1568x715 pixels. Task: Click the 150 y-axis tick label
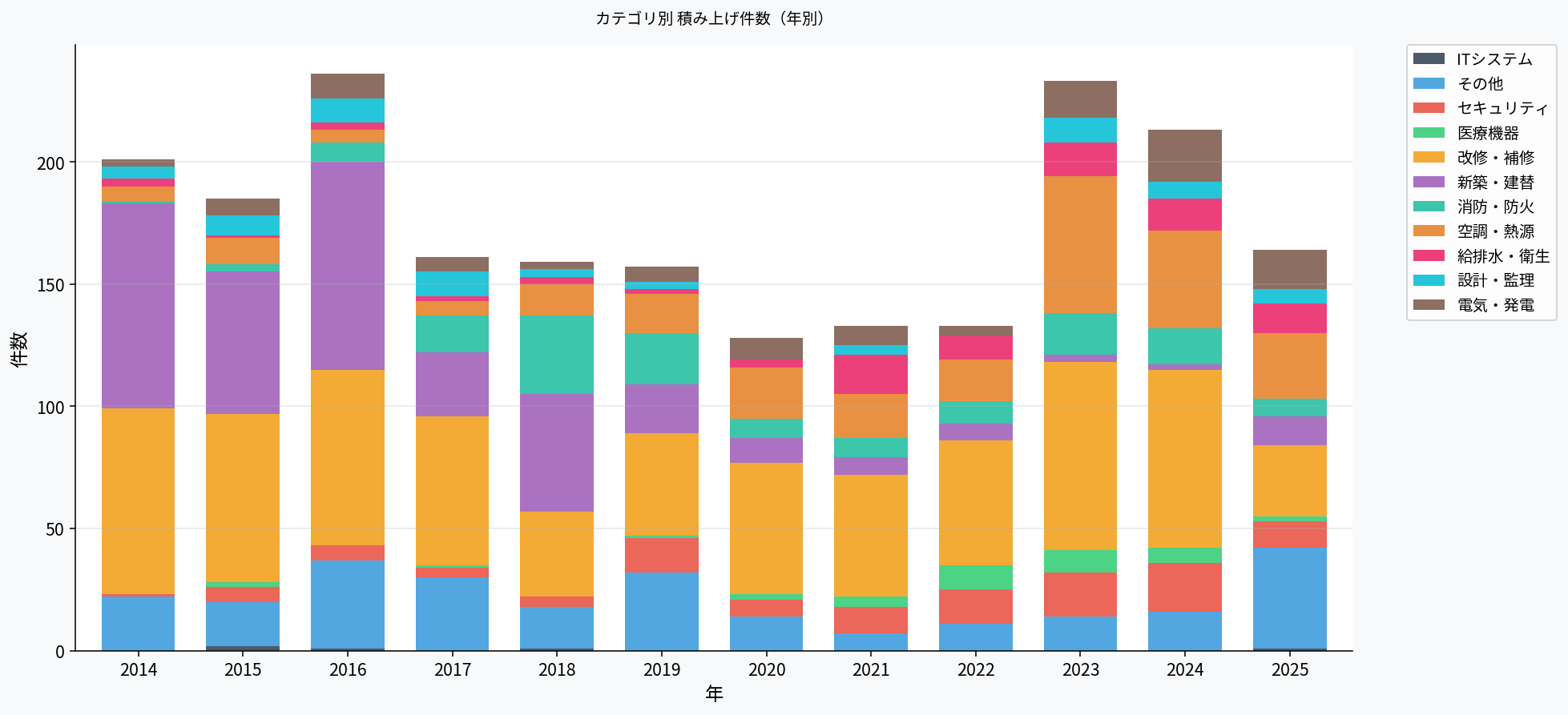point(50,285)
